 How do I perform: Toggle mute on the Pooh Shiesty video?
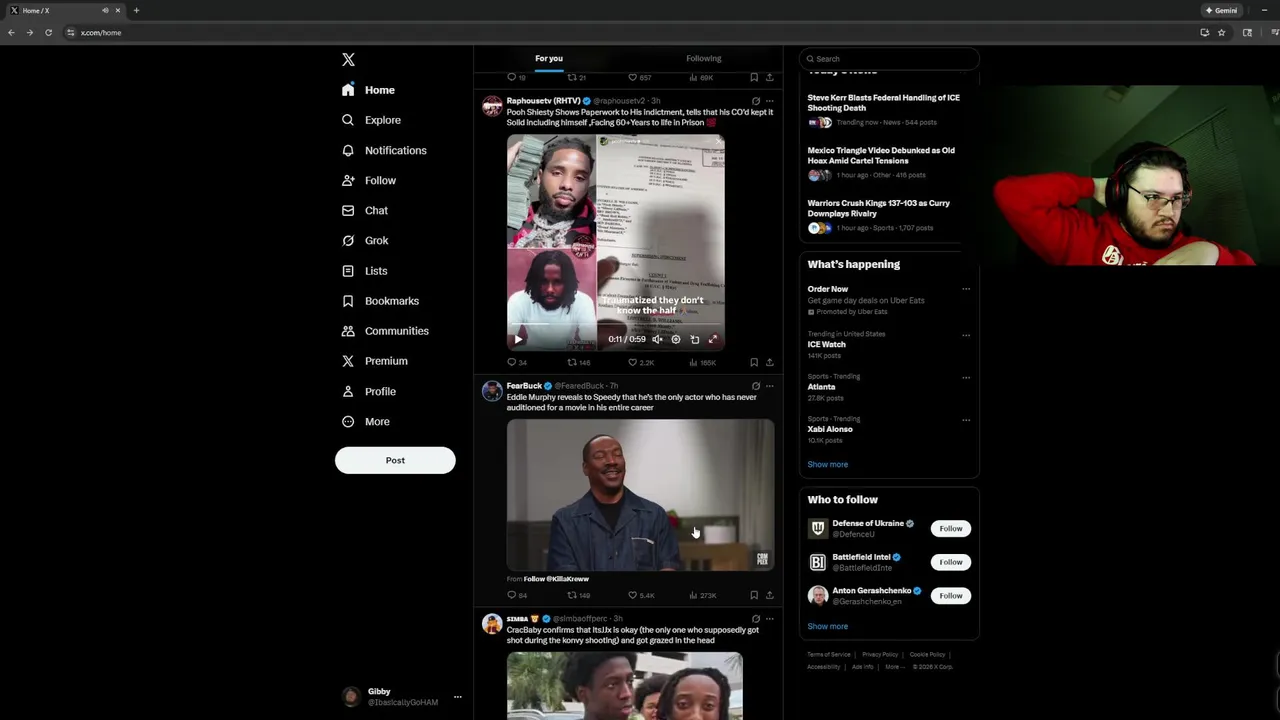point(657,339)
